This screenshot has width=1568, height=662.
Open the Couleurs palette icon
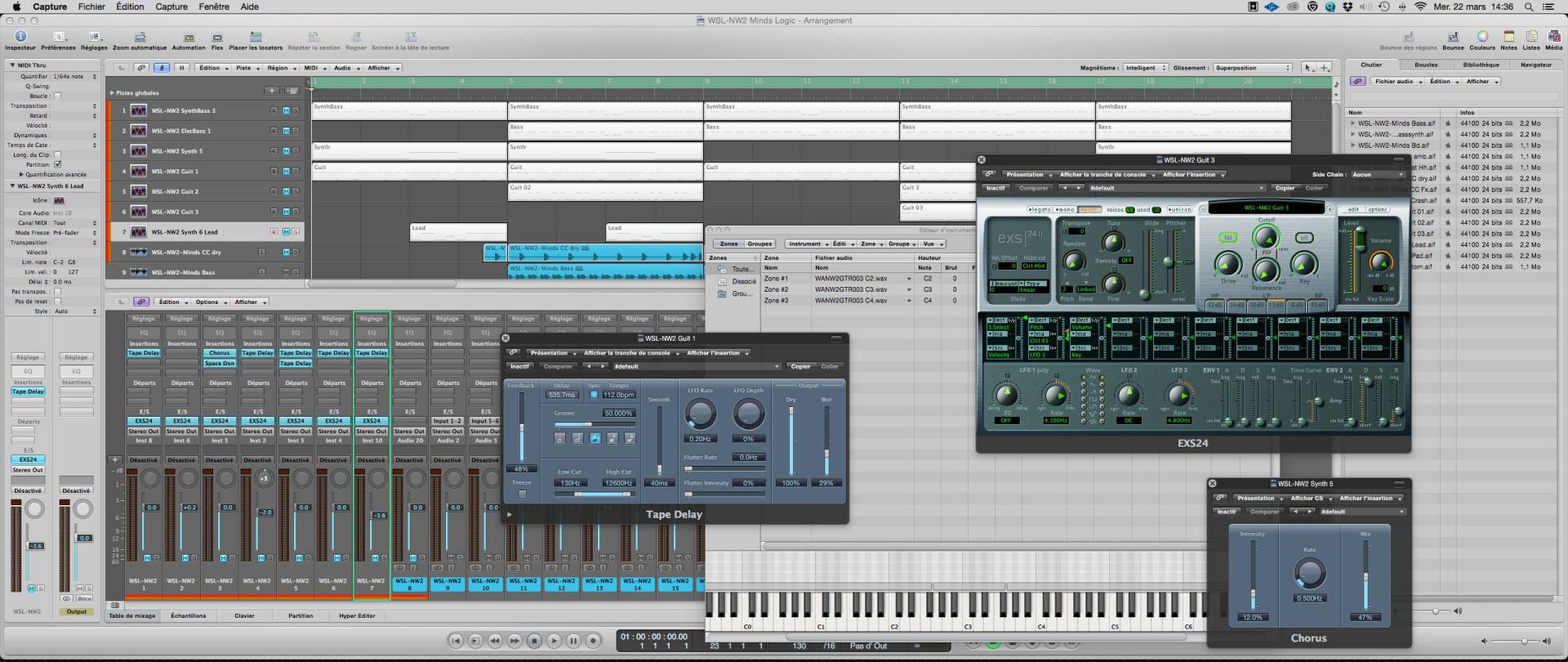[x=1482, y=37]
